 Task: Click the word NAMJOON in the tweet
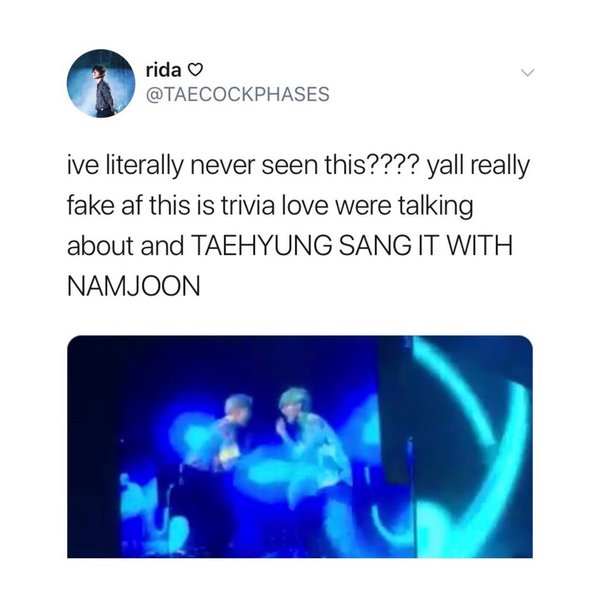click(134, 286)
